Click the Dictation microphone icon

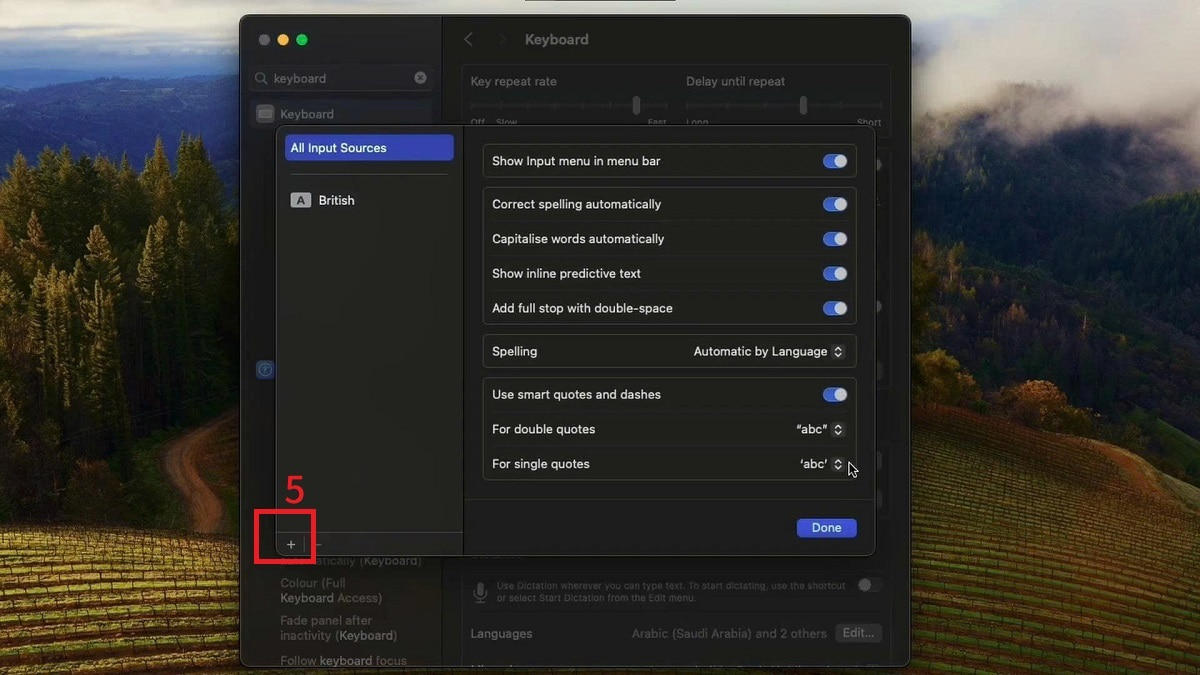[x=480, y=591]
